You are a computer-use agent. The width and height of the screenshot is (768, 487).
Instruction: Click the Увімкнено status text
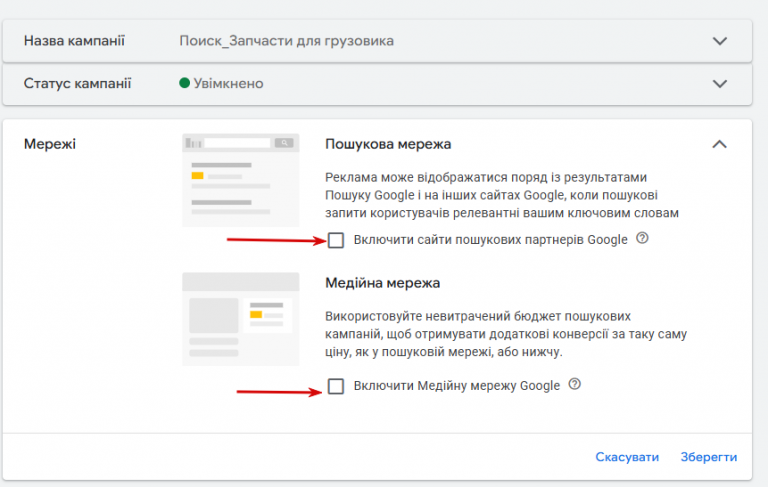tap(228, 84)
